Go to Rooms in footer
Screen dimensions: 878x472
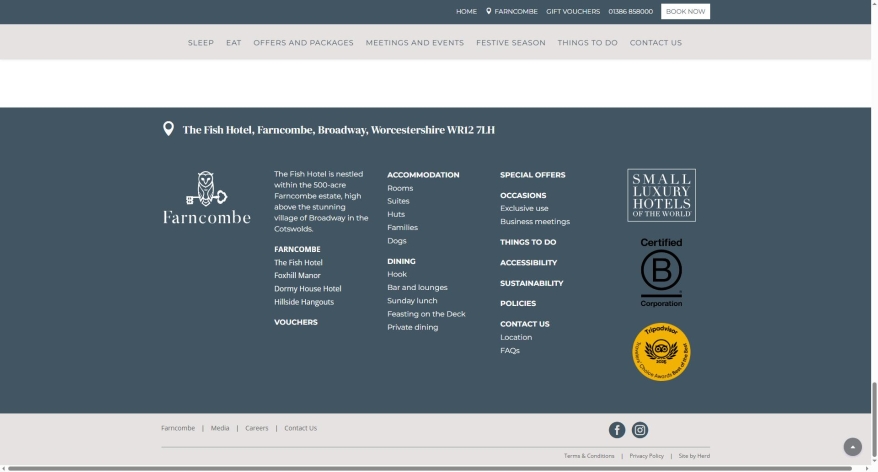pos(400,189)
